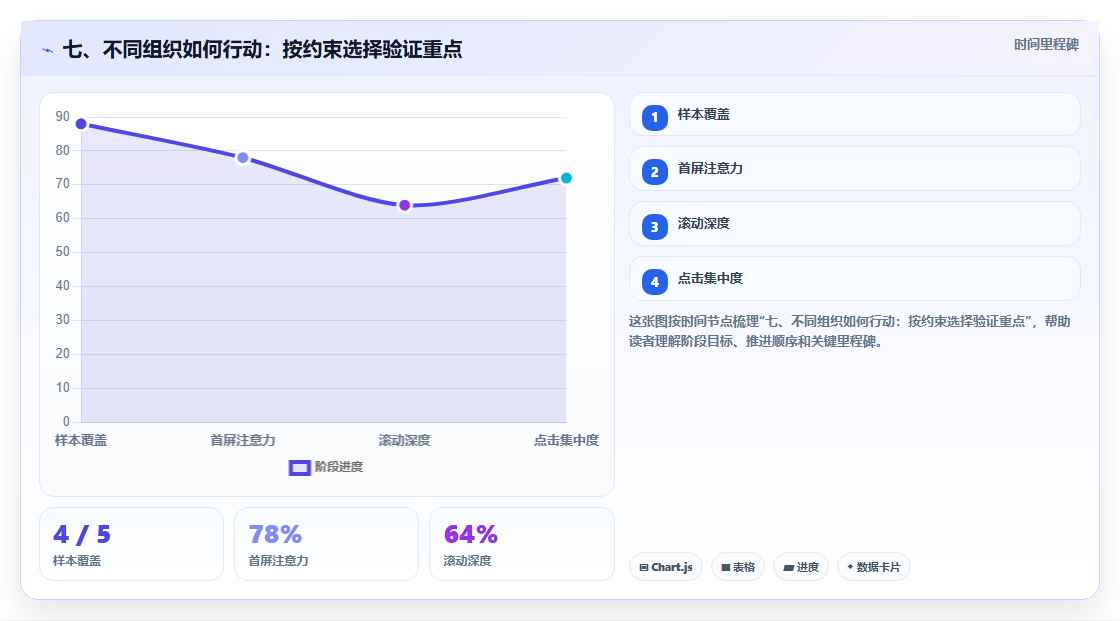Toggle the 阶段进度 legend item
The image size is (1120, 621).
pyautogui.click(x=326, y=467)
